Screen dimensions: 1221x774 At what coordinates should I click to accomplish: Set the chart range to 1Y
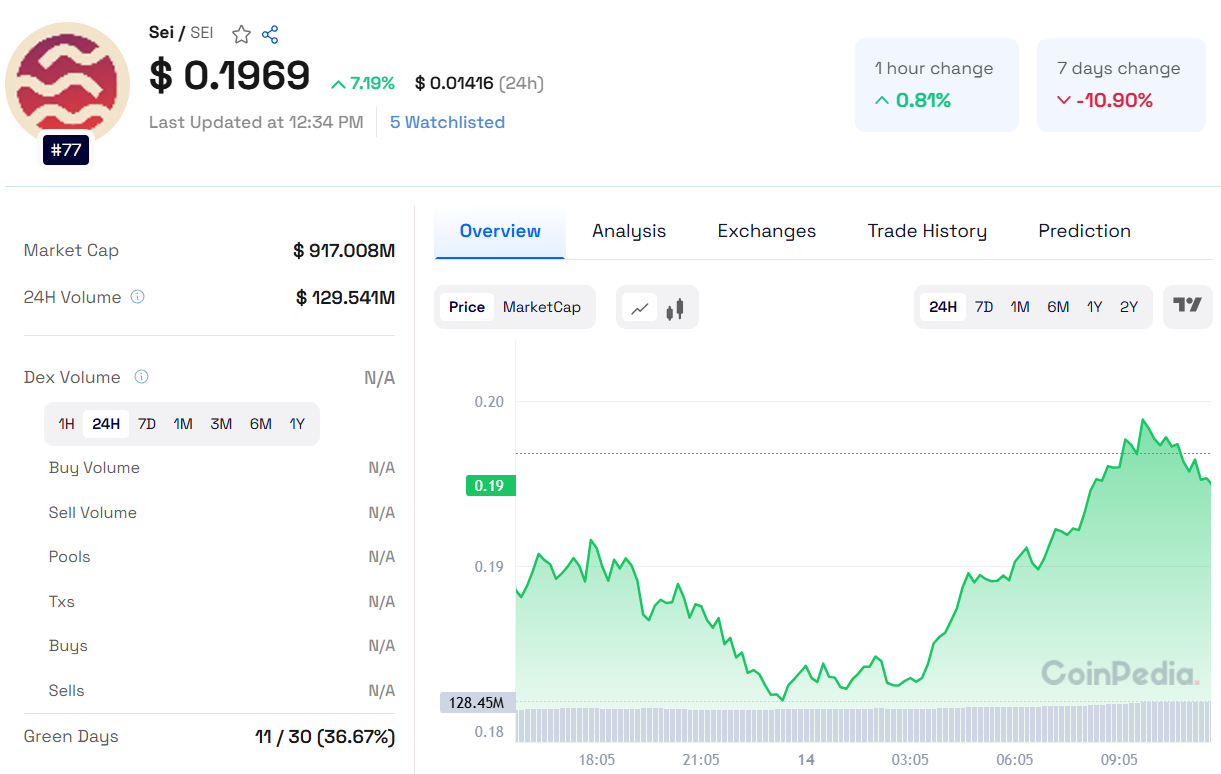click(x=1095, y=307)
